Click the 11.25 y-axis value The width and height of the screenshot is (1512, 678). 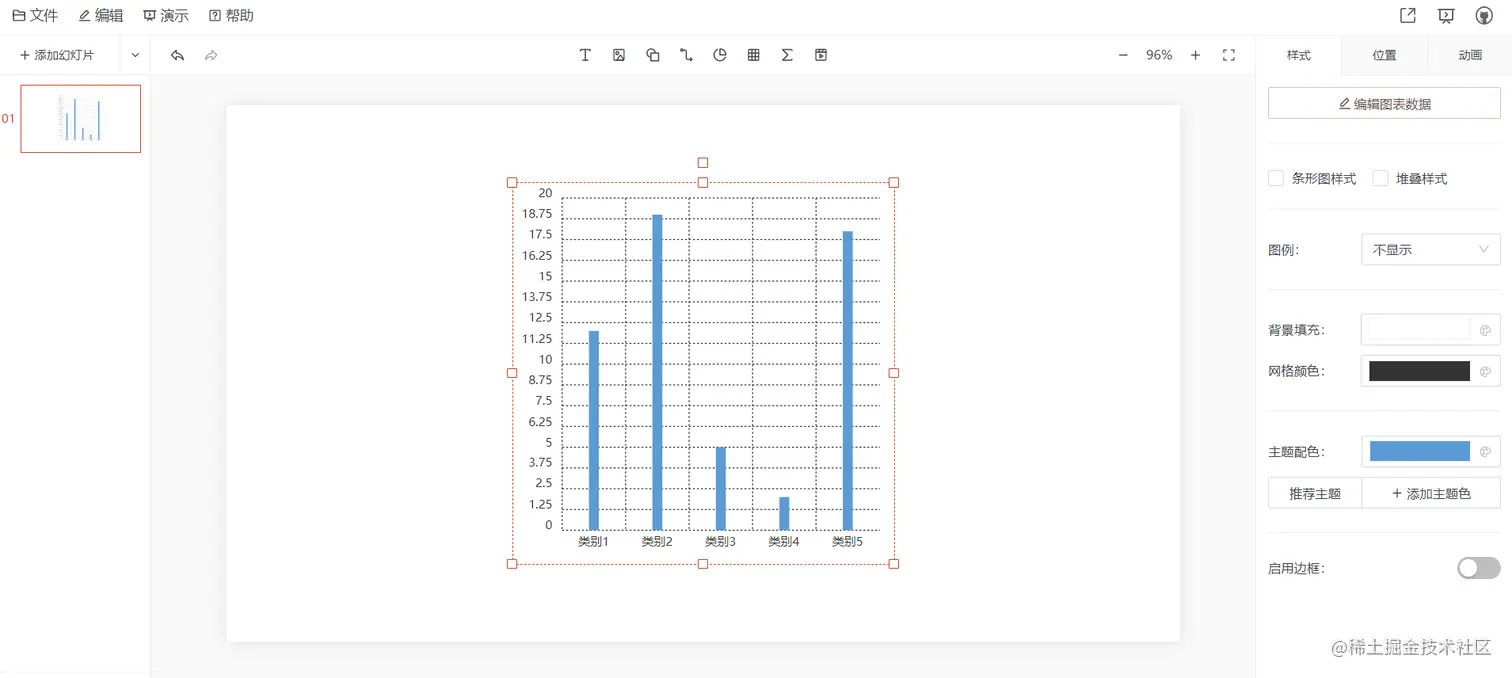point(537,339)
